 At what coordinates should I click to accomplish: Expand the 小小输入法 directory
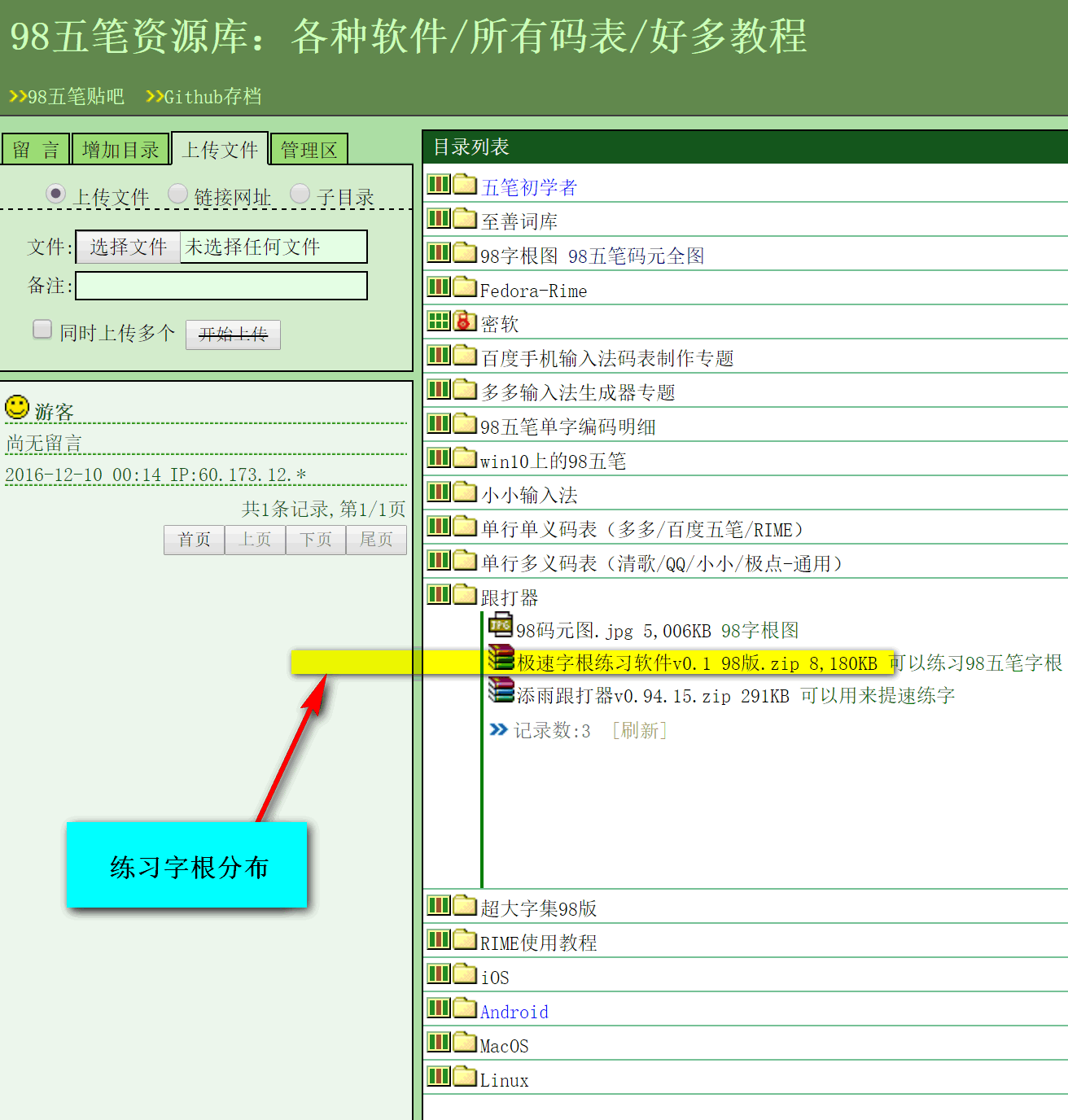(x=439, y=492)
